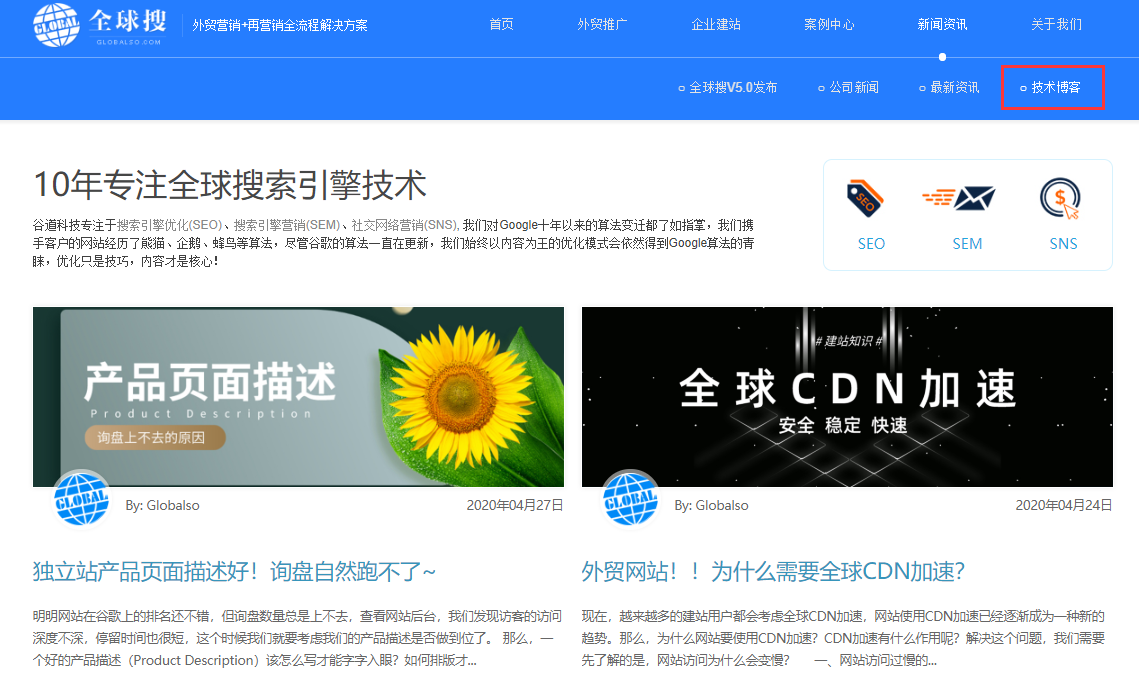Switch to 技术博客 submenu item
This screenshot has height=681, width=1139.
tap(1055, 88)
